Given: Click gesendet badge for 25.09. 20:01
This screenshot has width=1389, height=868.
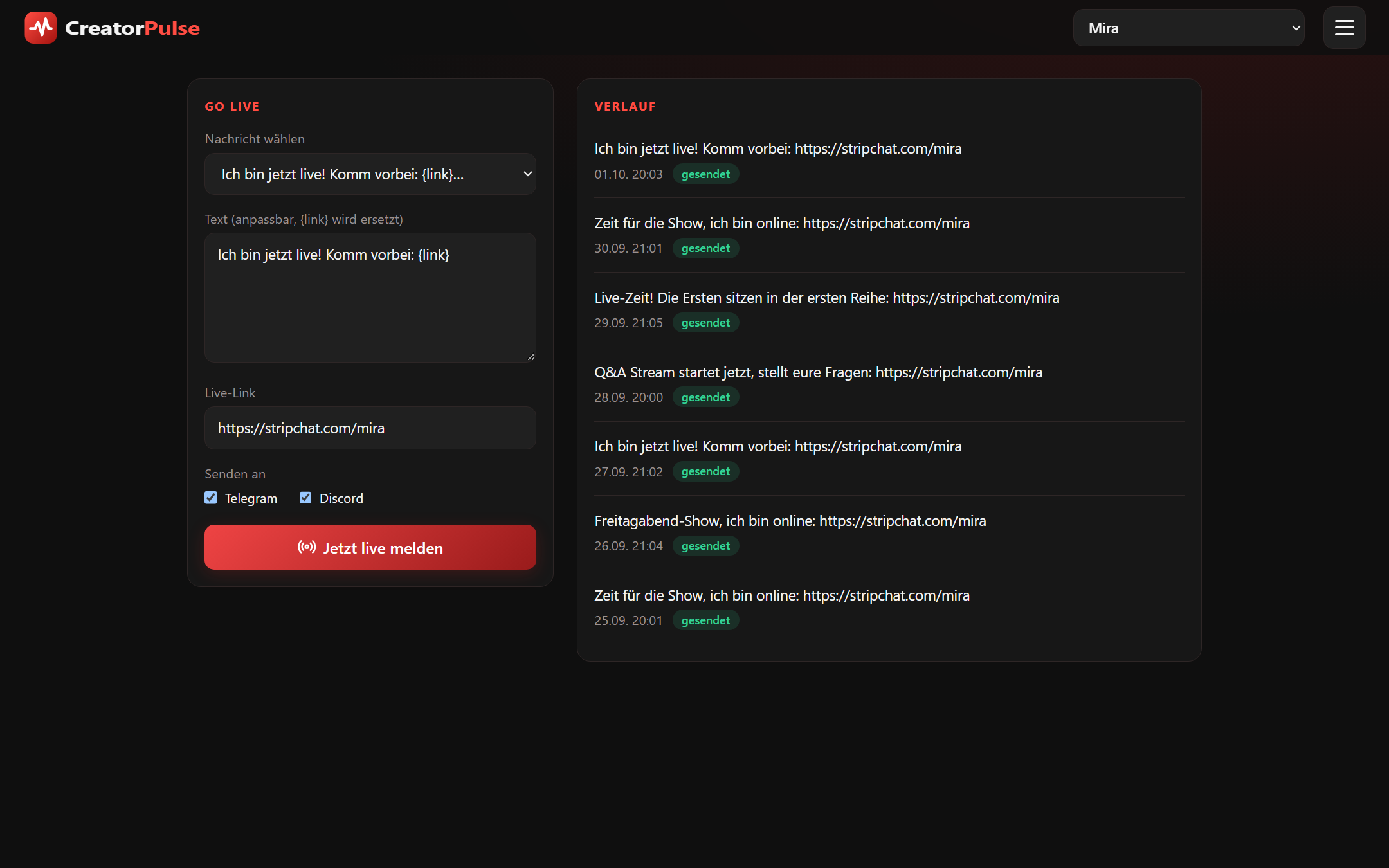Looking at the screenshot, I should (x=705, y=620).
